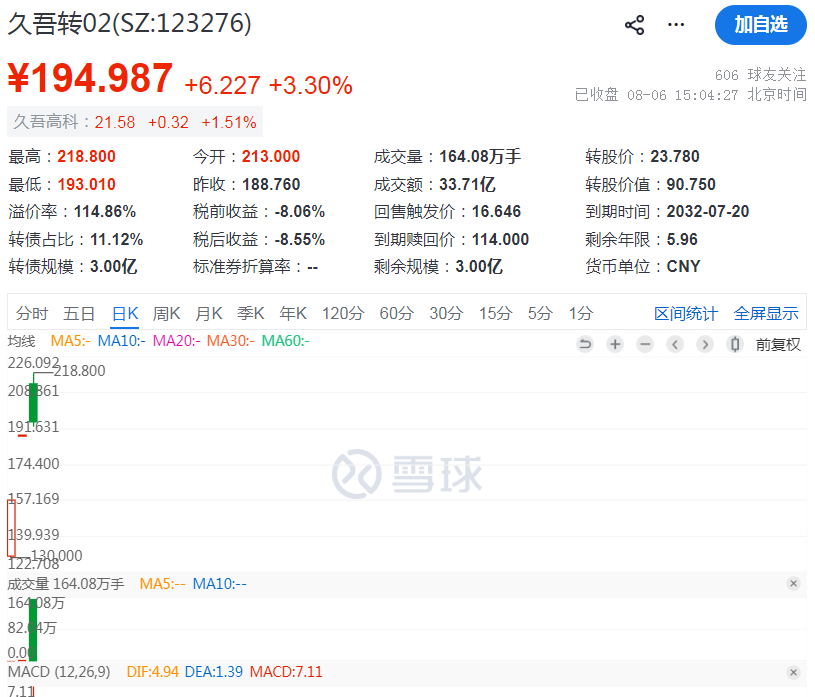Zoom out the chart with minus icon

tap(645, 344)
